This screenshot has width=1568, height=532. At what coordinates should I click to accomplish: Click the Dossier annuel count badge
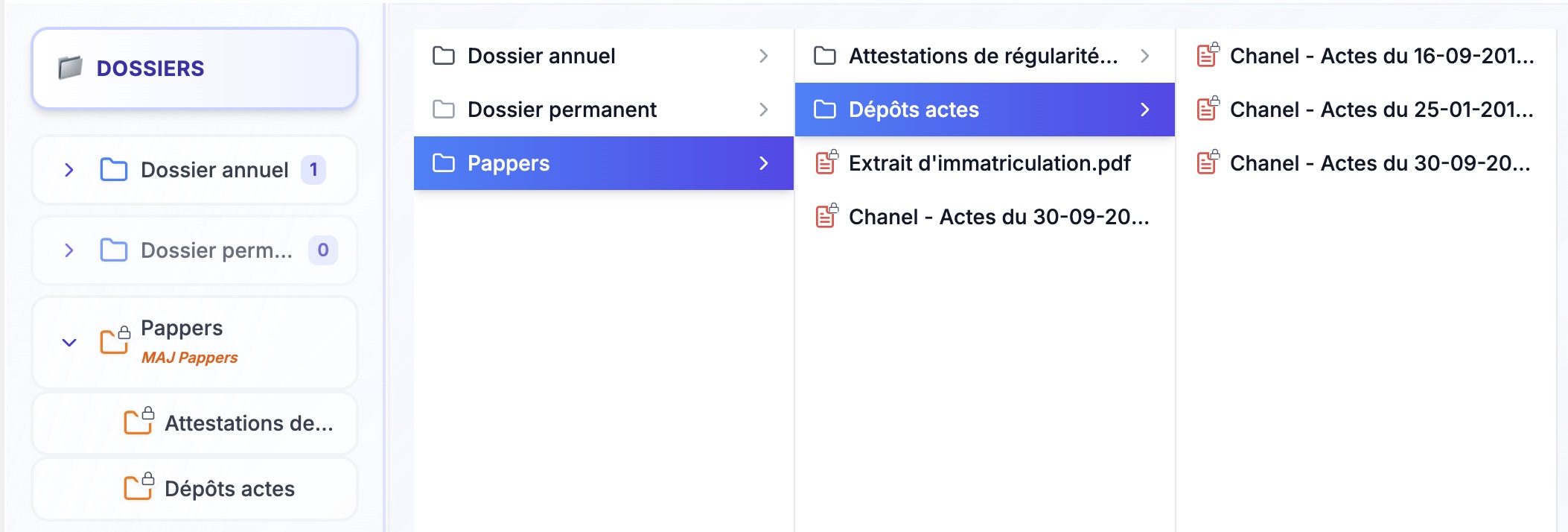pos(313,170)
